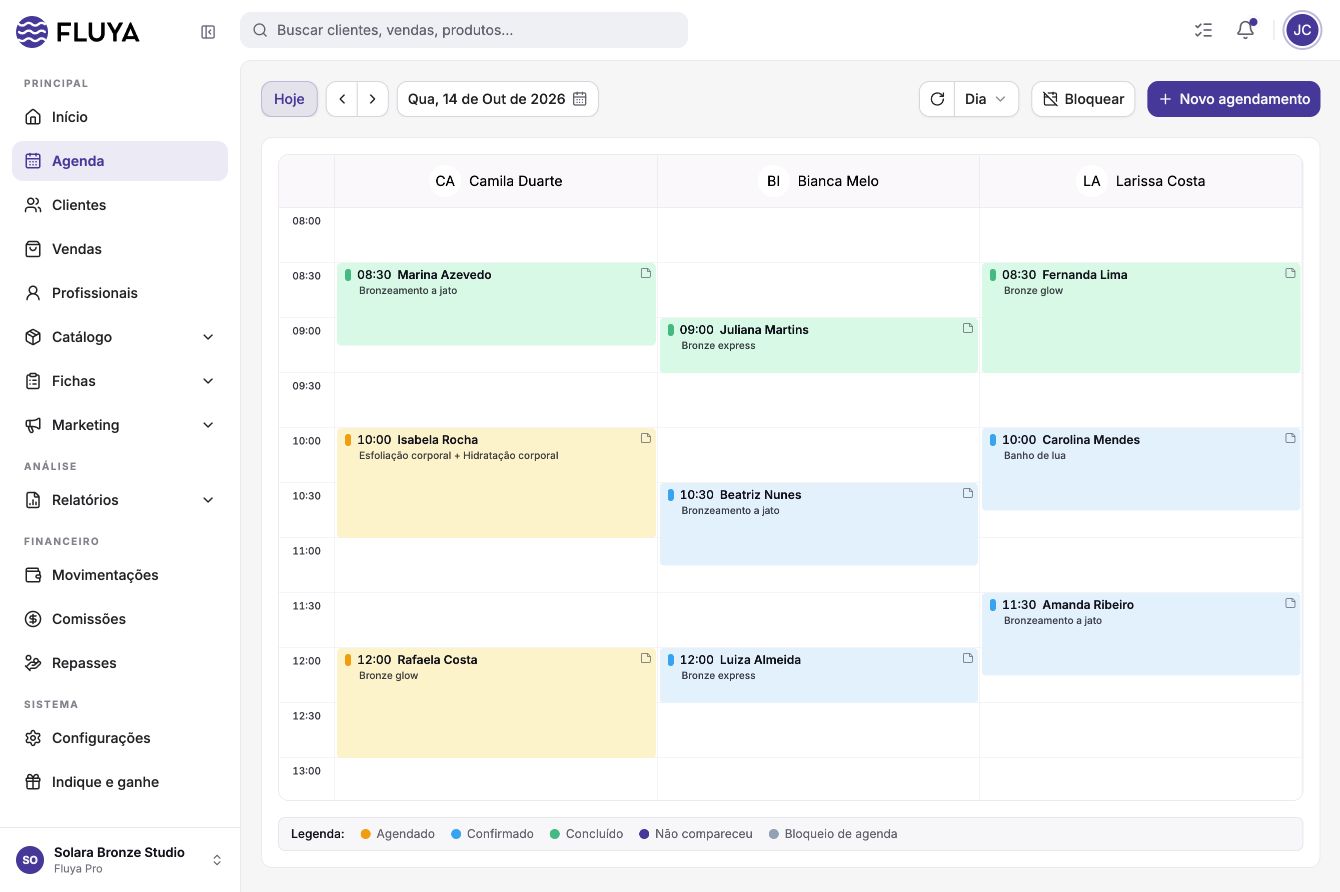Open Carolina Mendes 10:00 appointment
This screenshot has height=892, width=1340.
(1141, 469)
